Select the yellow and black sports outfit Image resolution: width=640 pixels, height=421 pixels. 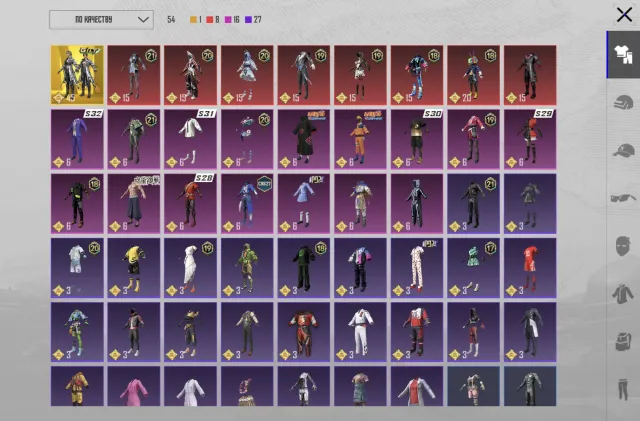click(x=134, y=268)
